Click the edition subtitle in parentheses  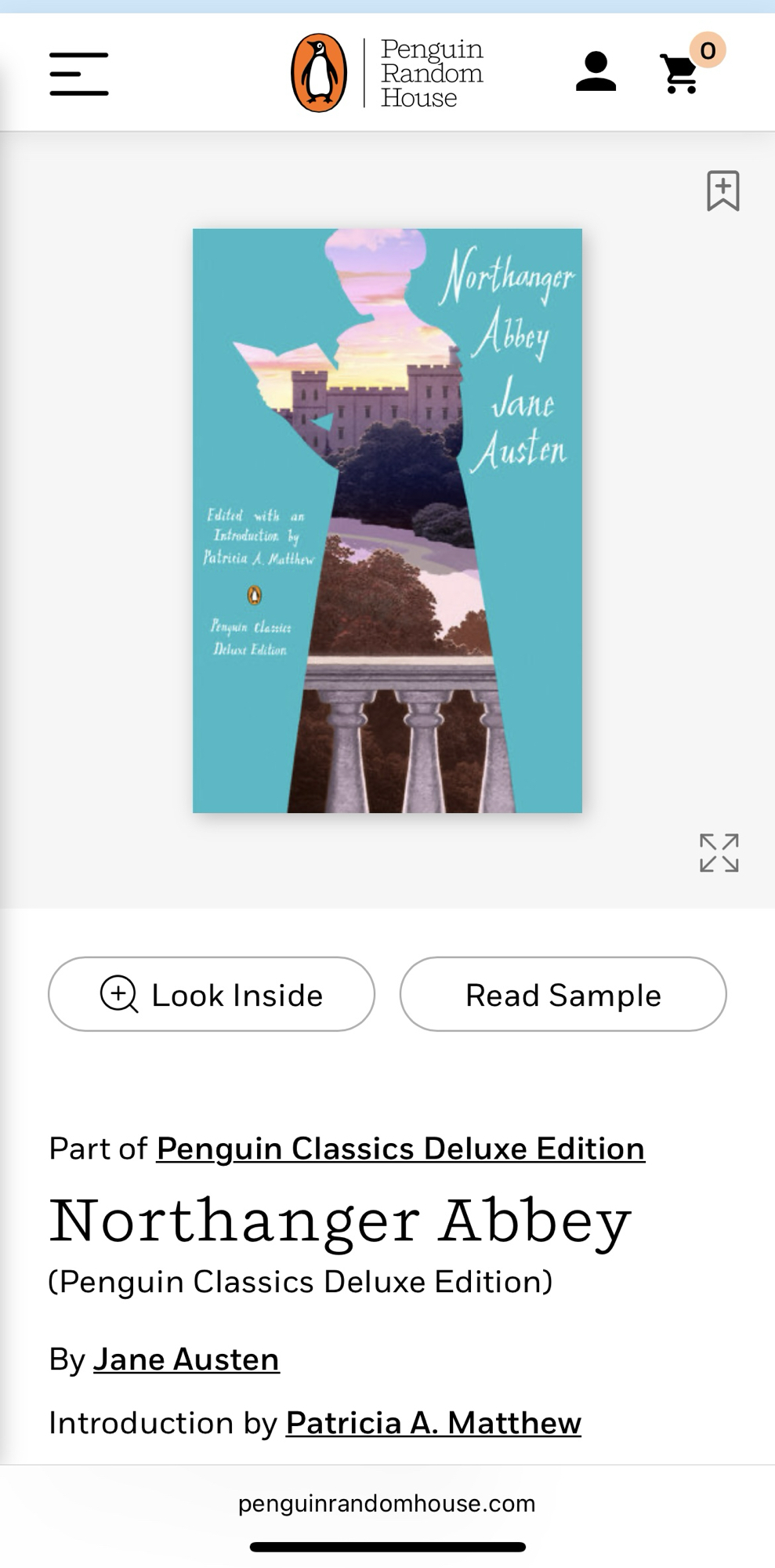point(300,1282)
